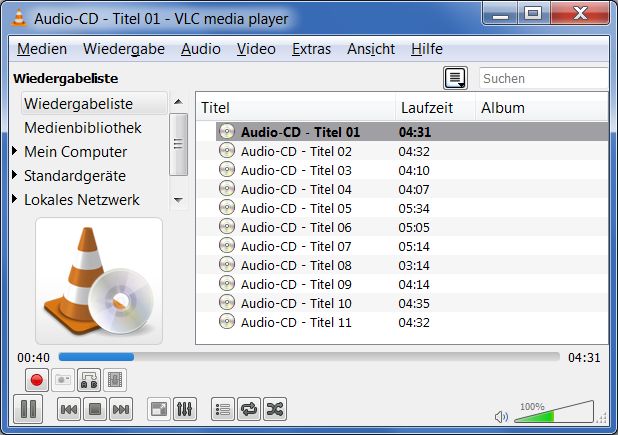Toggle the A-B loop button
The image size is (618, 435).
pos(89,380)
